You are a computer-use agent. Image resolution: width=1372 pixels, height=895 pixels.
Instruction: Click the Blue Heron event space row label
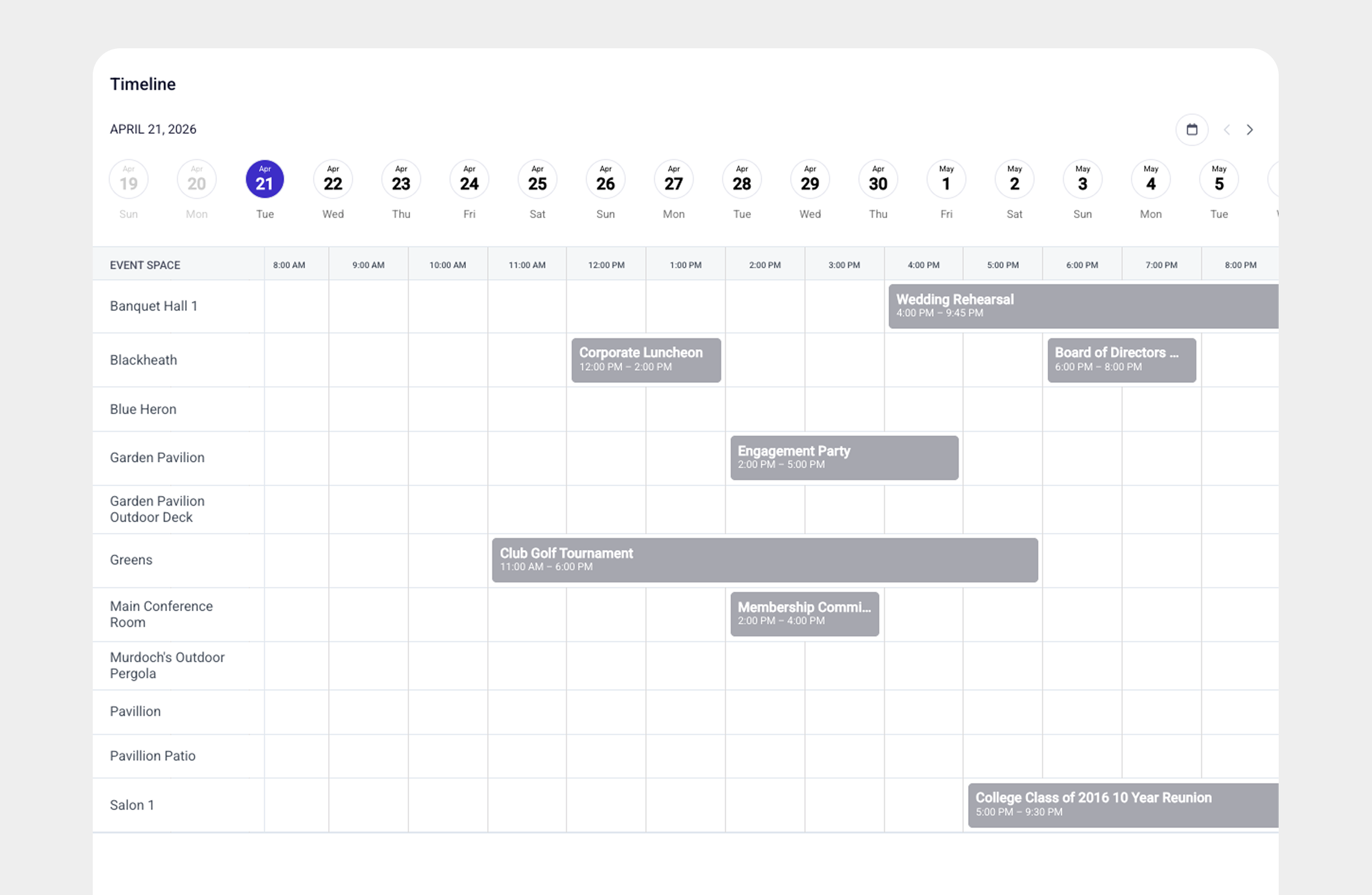(143, 410)
